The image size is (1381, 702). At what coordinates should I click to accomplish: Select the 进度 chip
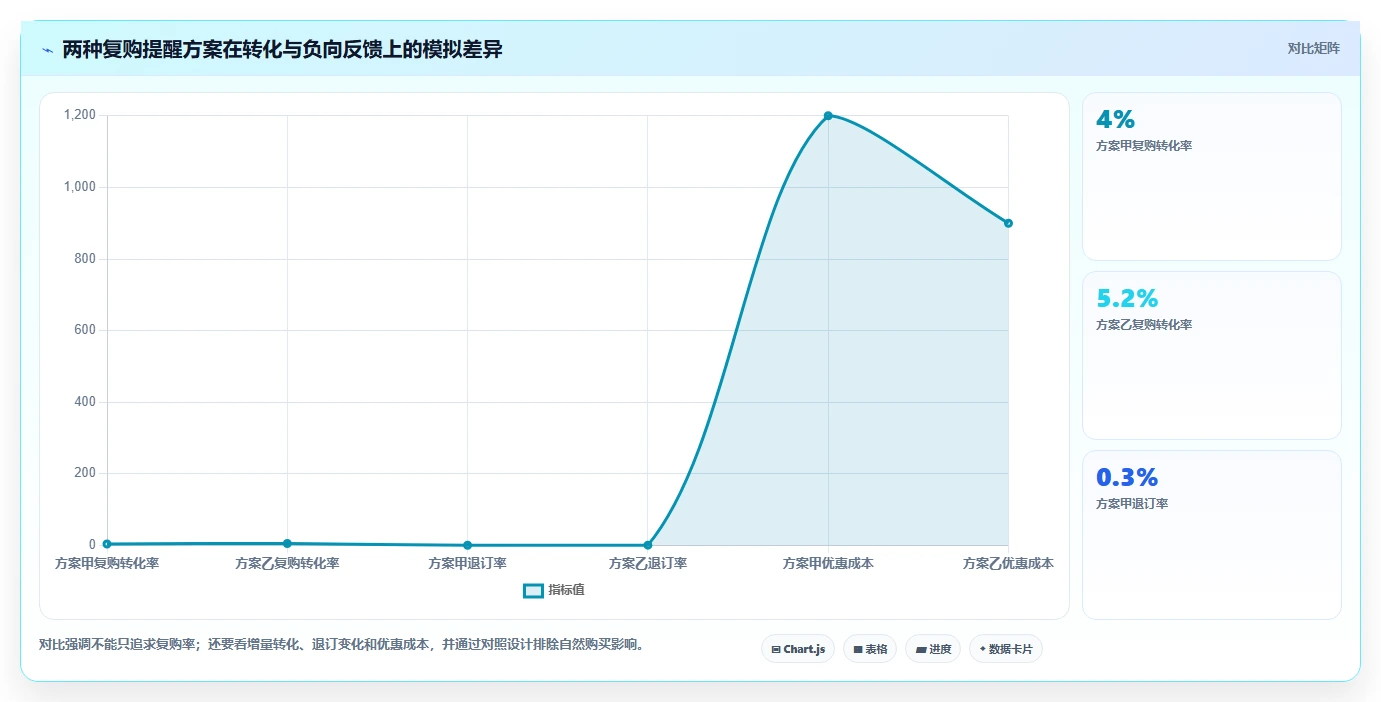(x=933, y=649)
